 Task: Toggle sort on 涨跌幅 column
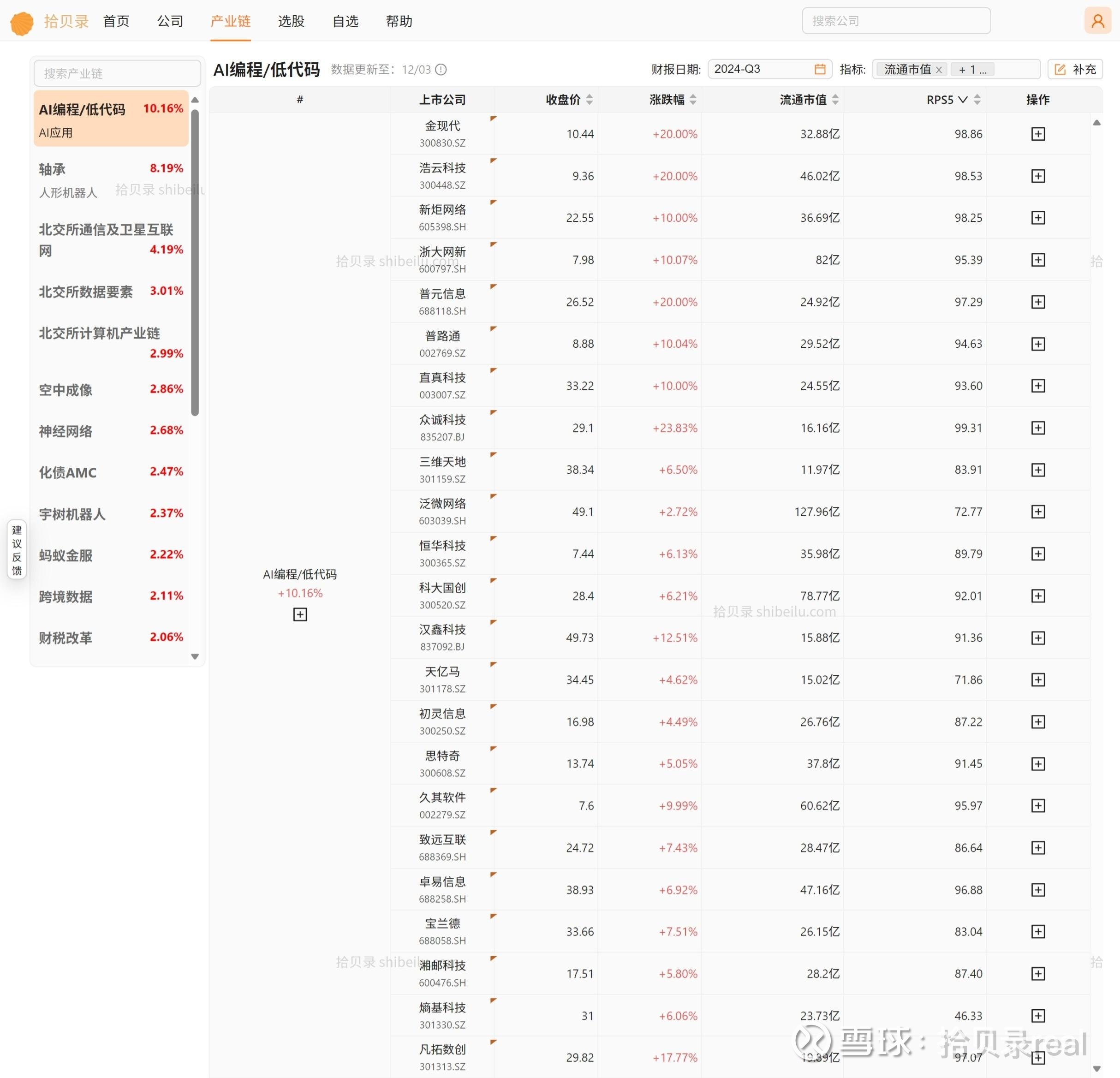tap(693, 99)
